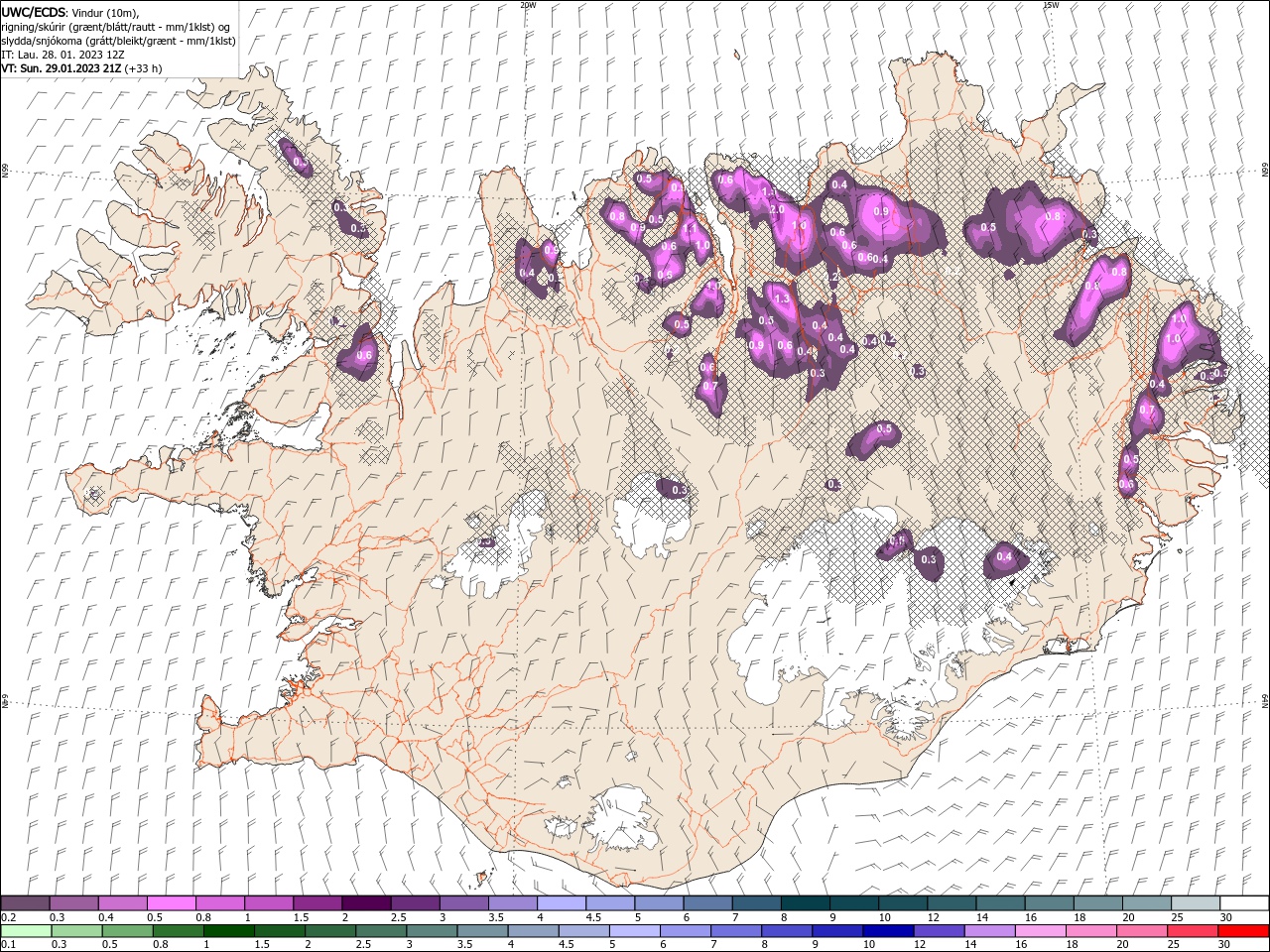This screenshot has width=1270, height=952.
Task: Click the 'slydda/snjókoma' legend description line
Action: pos(118,41)
